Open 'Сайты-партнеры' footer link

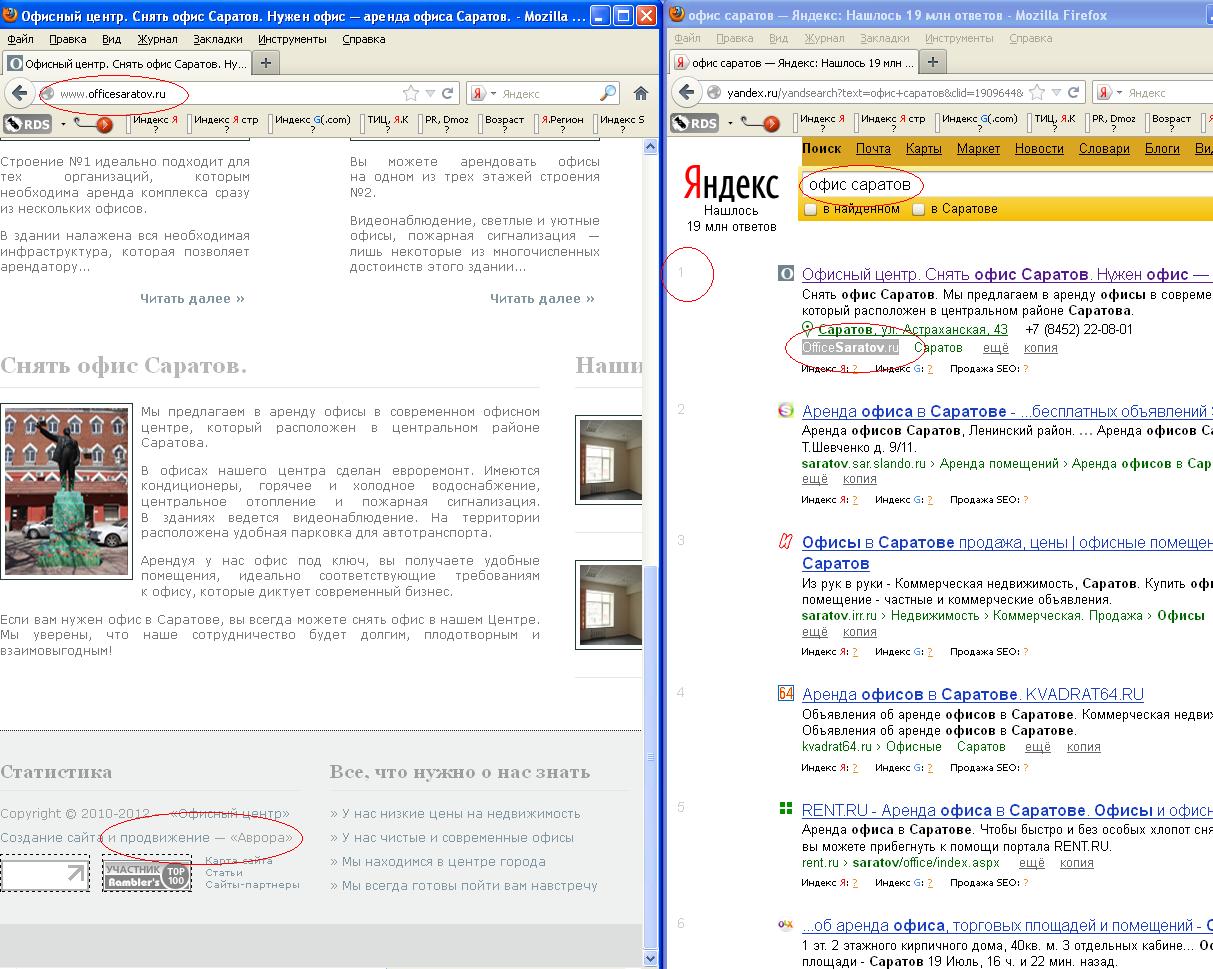point(252,884)
